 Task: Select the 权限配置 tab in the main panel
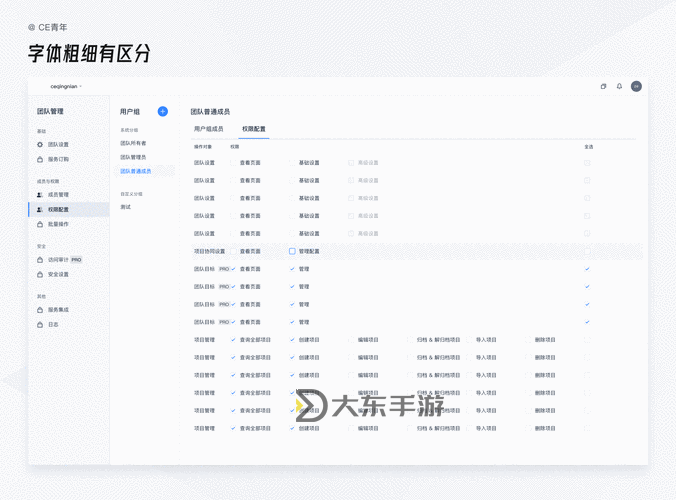tap(254, 129)
